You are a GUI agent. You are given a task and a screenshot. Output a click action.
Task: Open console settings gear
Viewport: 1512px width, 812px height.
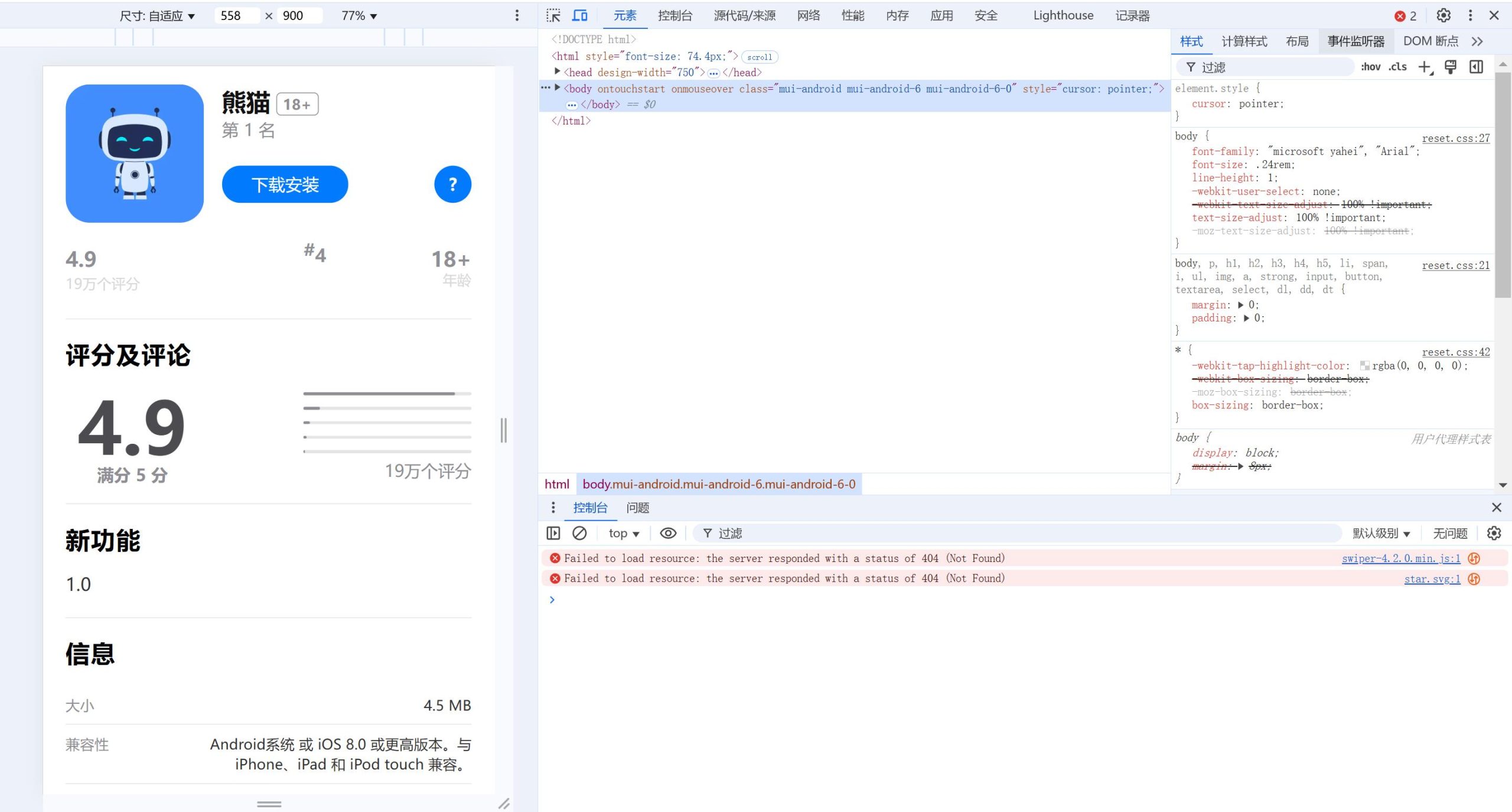tap(1494, 533)
